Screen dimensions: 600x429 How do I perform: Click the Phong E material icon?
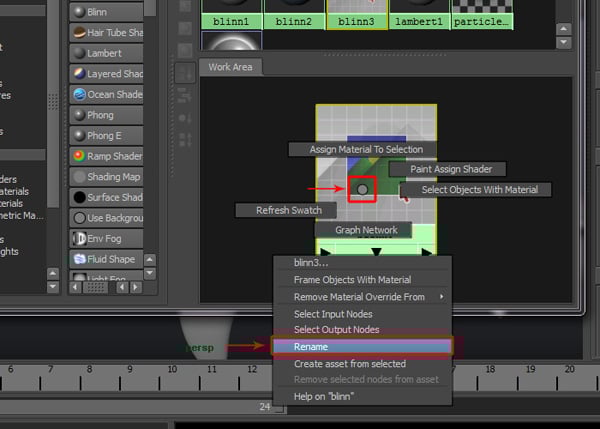[x=80, y=135]
